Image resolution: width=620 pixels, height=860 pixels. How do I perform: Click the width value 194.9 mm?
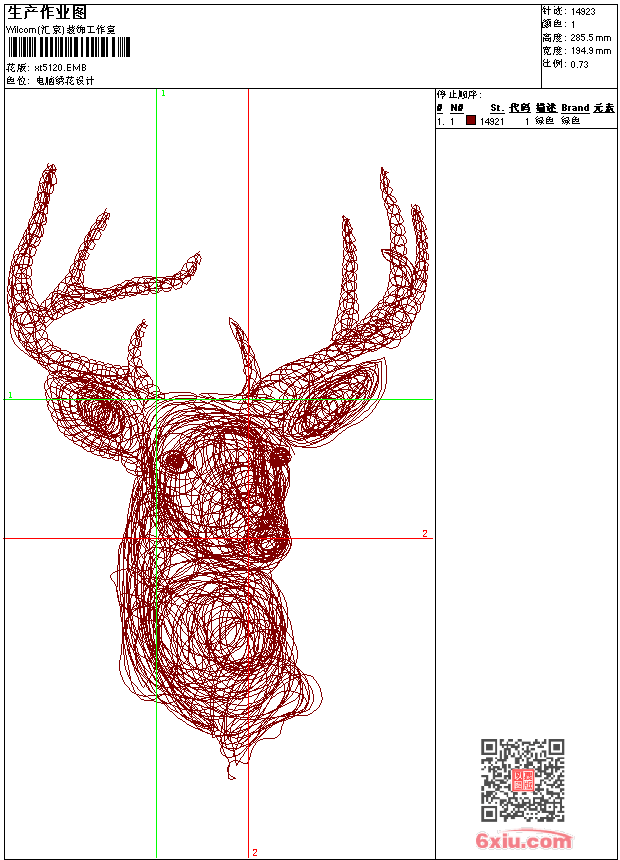(590, 50)
